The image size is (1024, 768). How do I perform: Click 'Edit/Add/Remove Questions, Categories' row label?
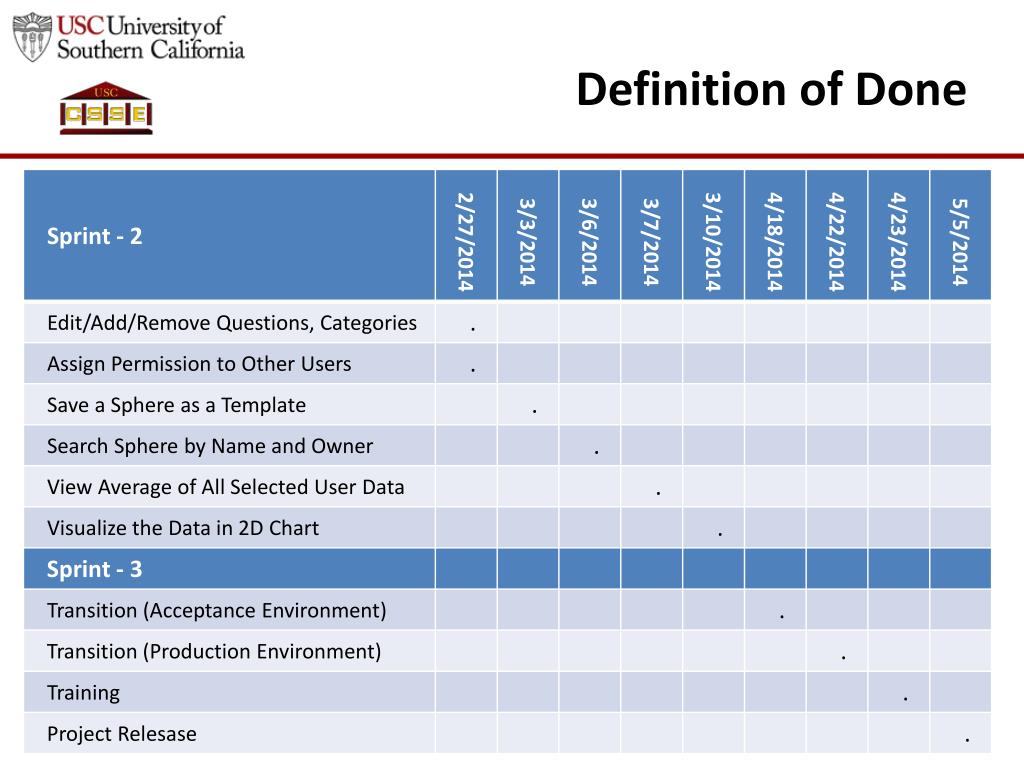pos(232,323)
